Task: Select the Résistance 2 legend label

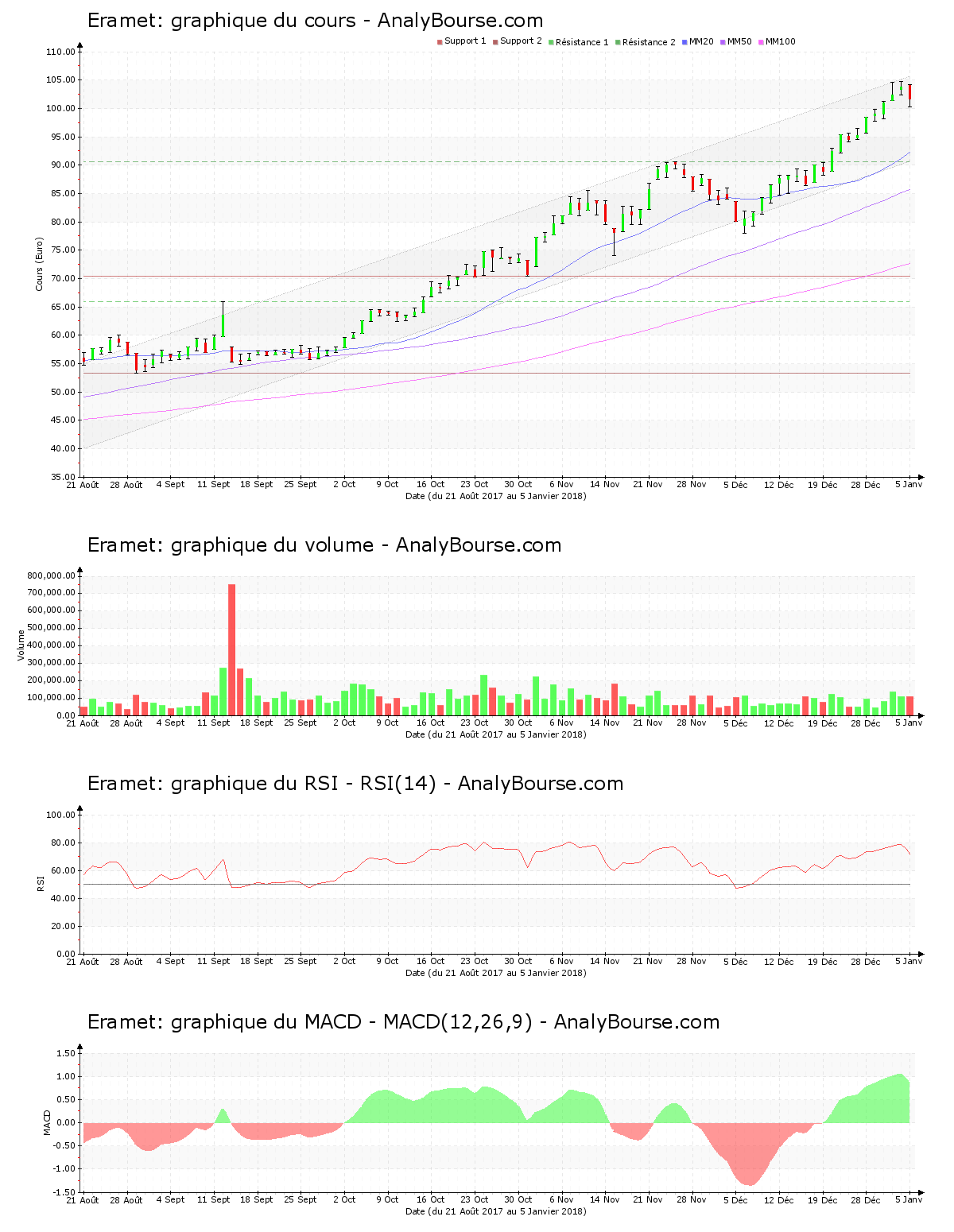Action: coord(649,41)
